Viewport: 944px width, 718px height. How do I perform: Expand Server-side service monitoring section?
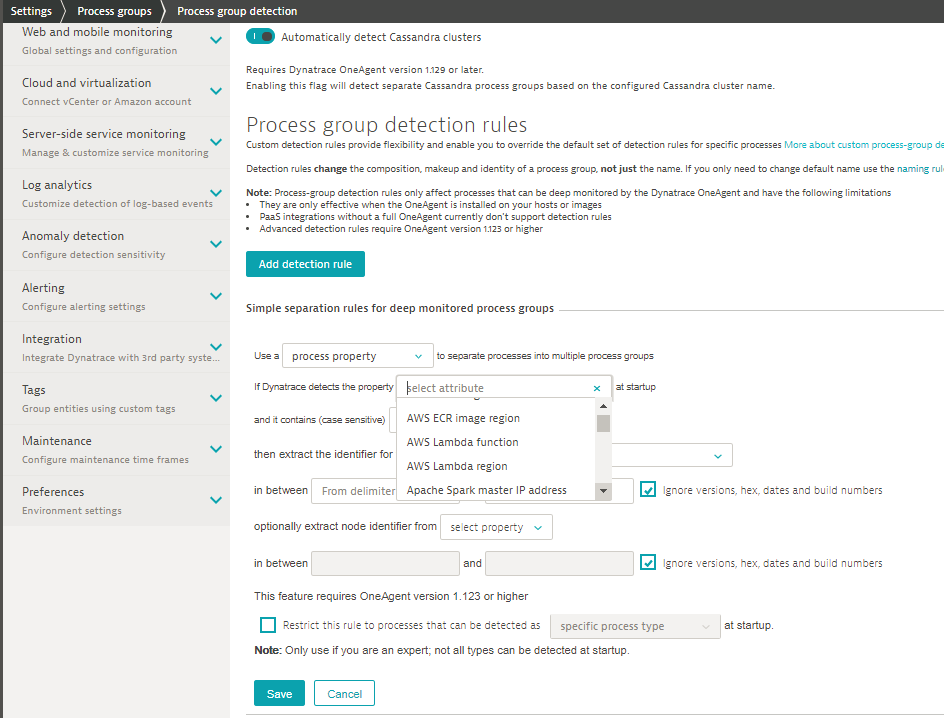click(x=216, y=143)
